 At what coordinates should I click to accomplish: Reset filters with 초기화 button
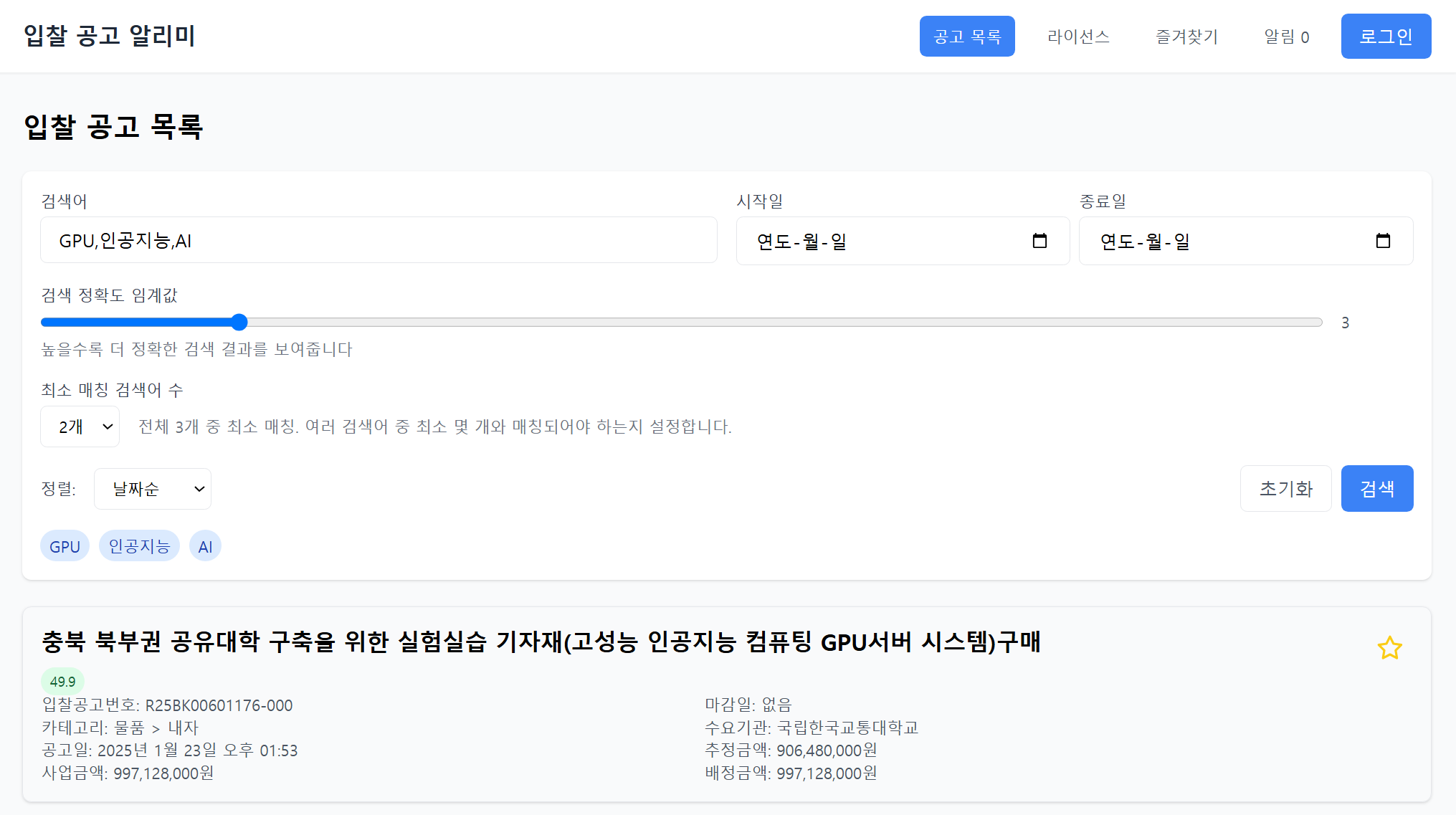[x=1285, y=489]
